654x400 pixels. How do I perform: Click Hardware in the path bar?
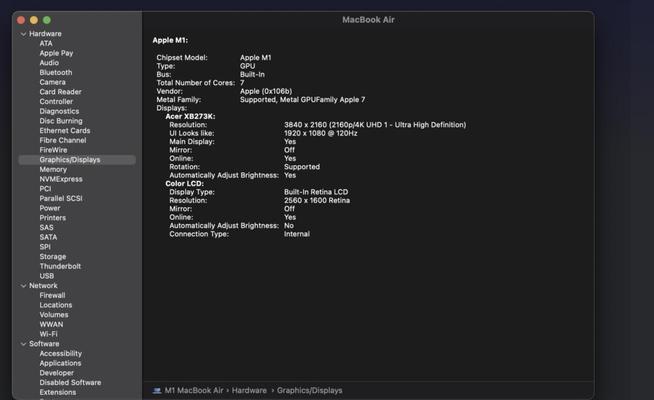[249, 390]
